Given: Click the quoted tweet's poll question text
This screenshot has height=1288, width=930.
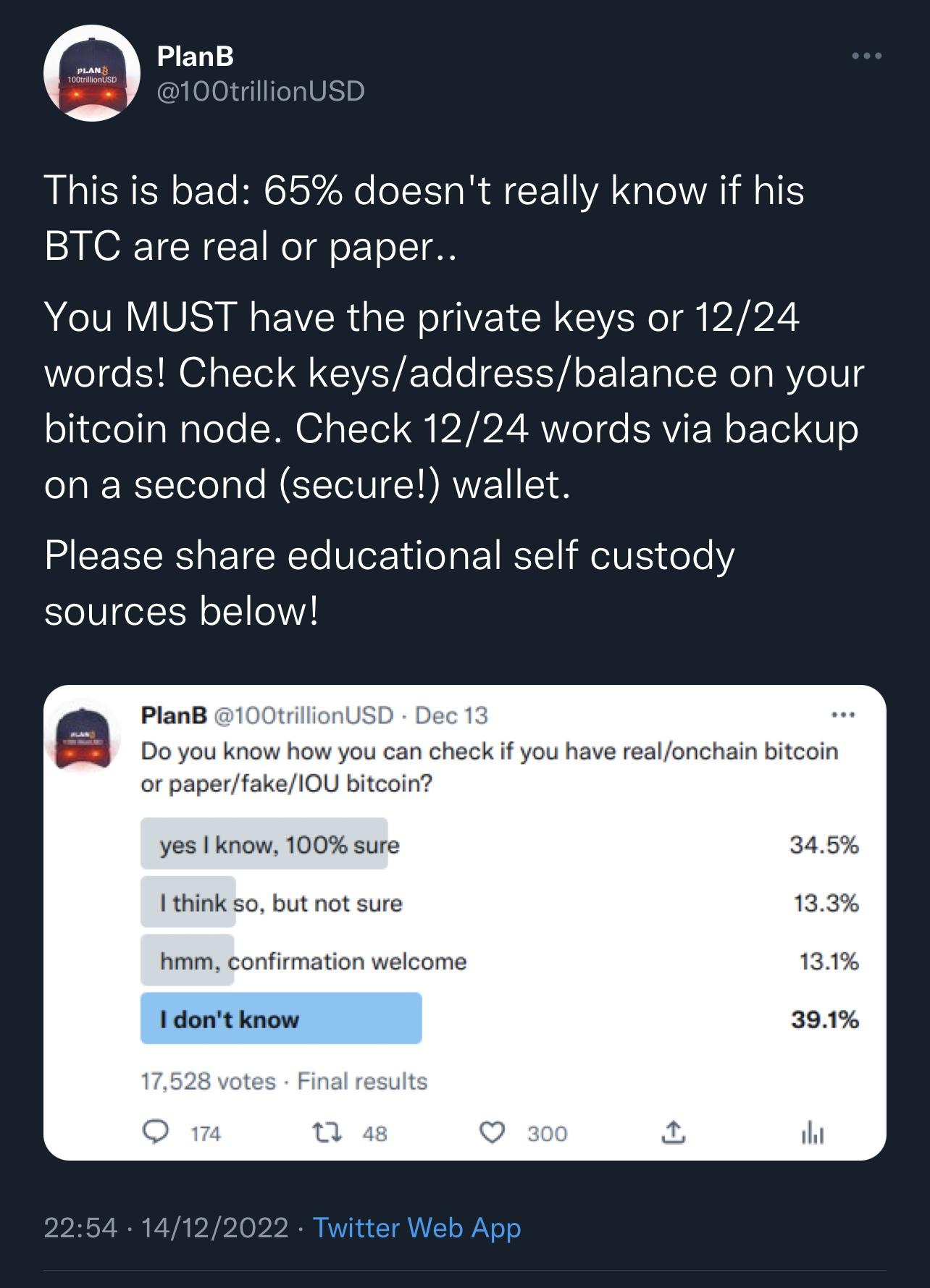Looking at the screenshot, I should point(490,767).
